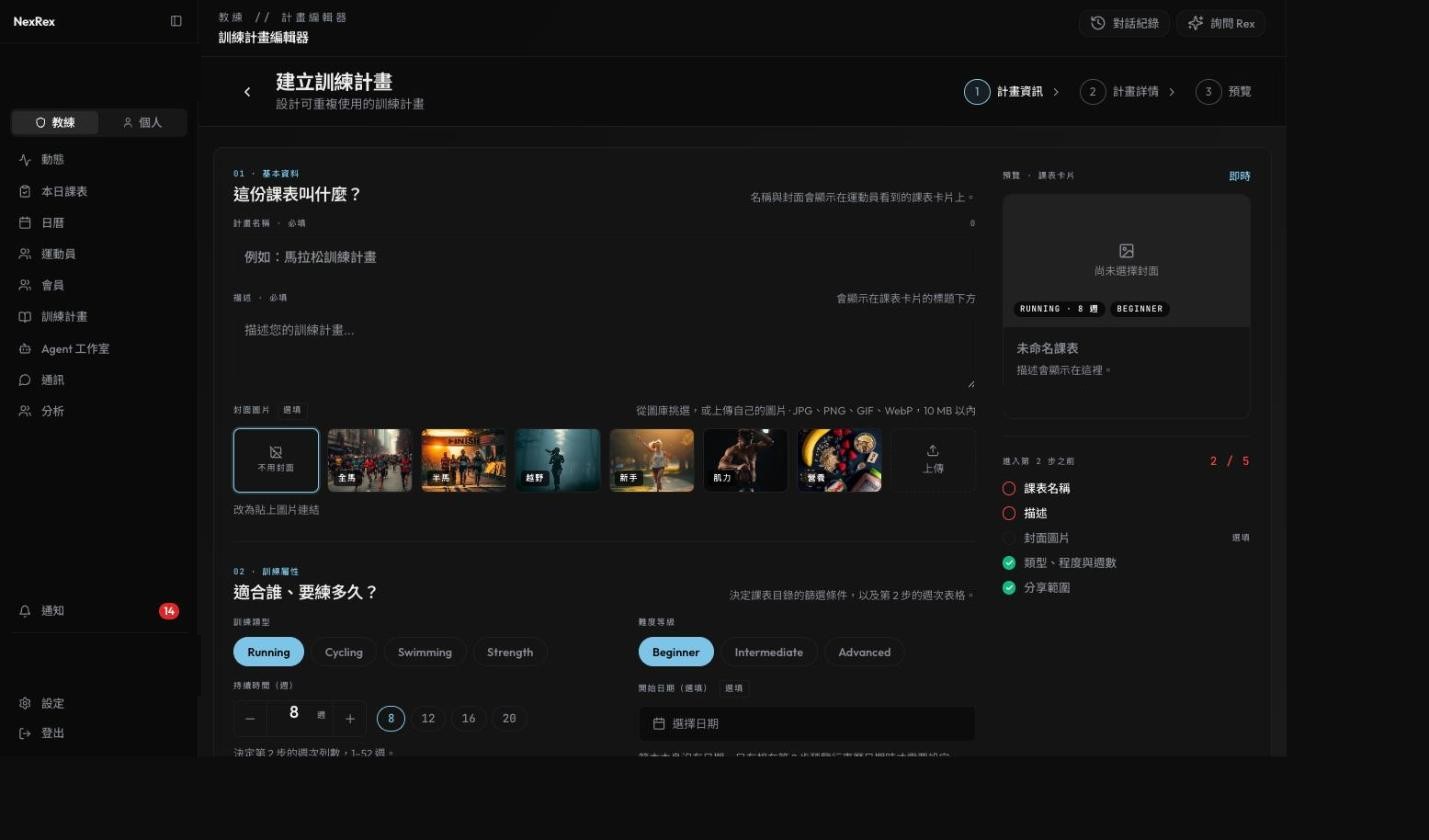Image resolution: width=1429 pixels, height=840 pixels.
Task: Select Beginner difficulty level
Action: [x=676, y=652]
